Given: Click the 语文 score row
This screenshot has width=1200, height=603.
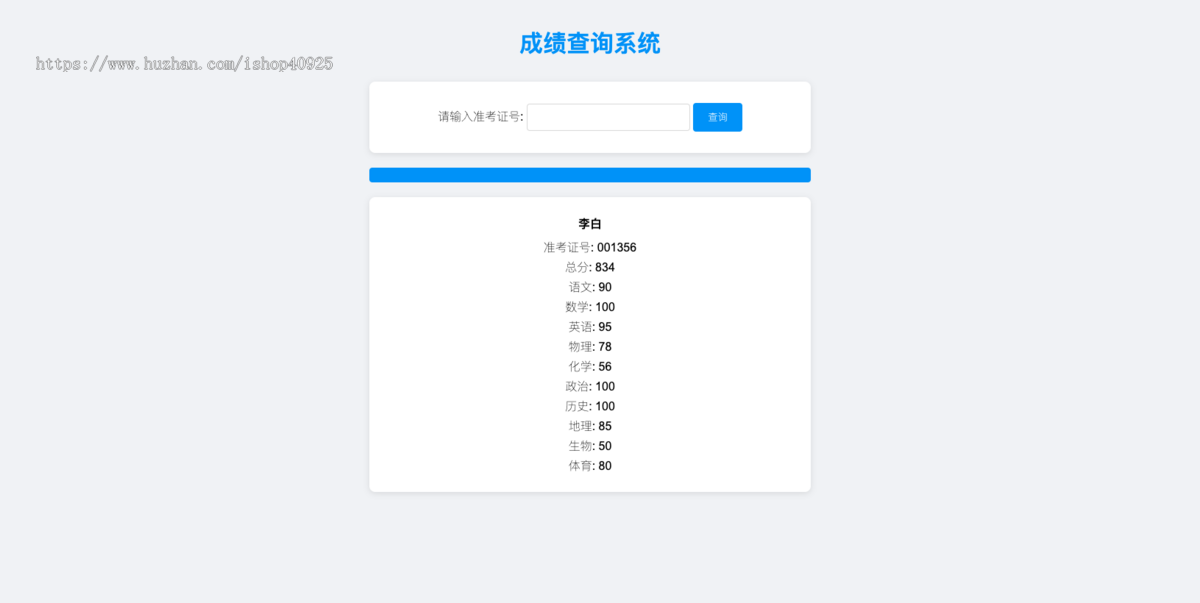Looking at the screenshot, I should [590, 287].
